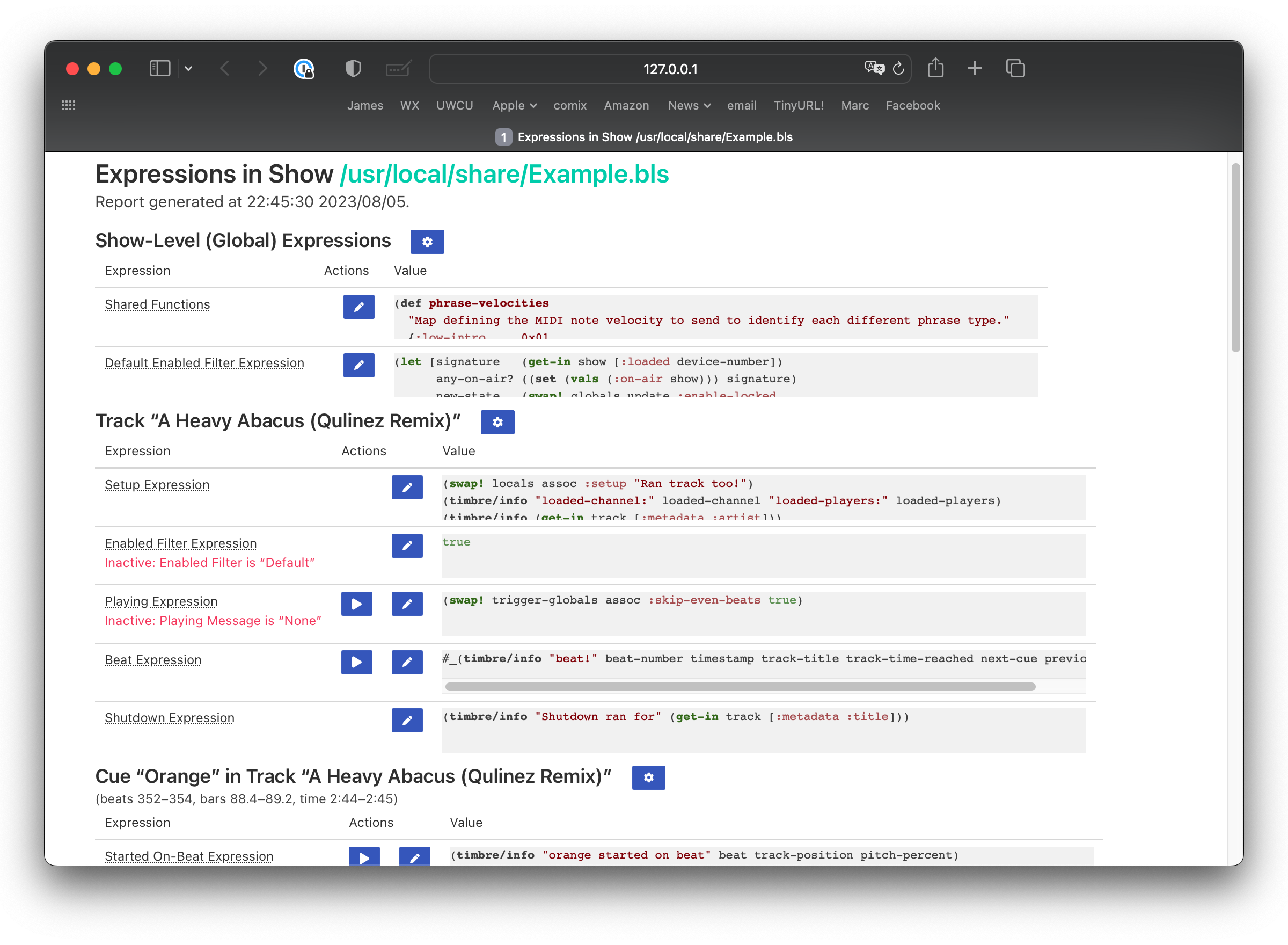Open the Marc bookmark
The image size is (1288, 945).
[x=855, y=105]
